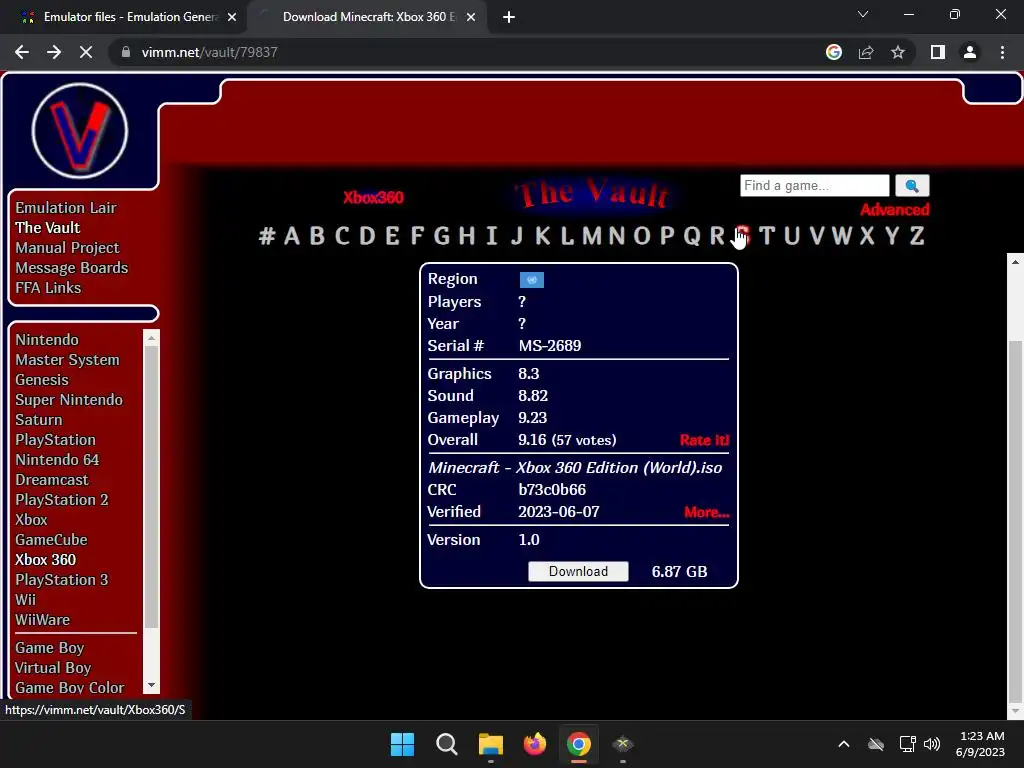
Task: Click the page scrollbar up arrow
Action: point(1015,262)
